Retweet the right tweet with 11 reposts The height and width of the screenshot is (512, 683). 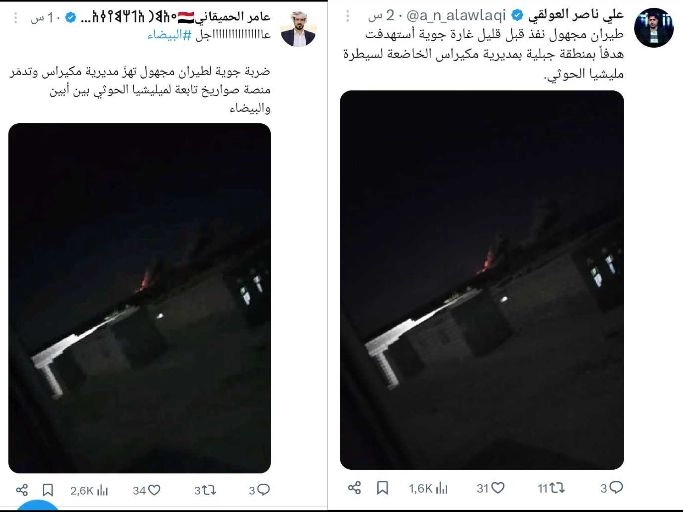click(551, 488)
